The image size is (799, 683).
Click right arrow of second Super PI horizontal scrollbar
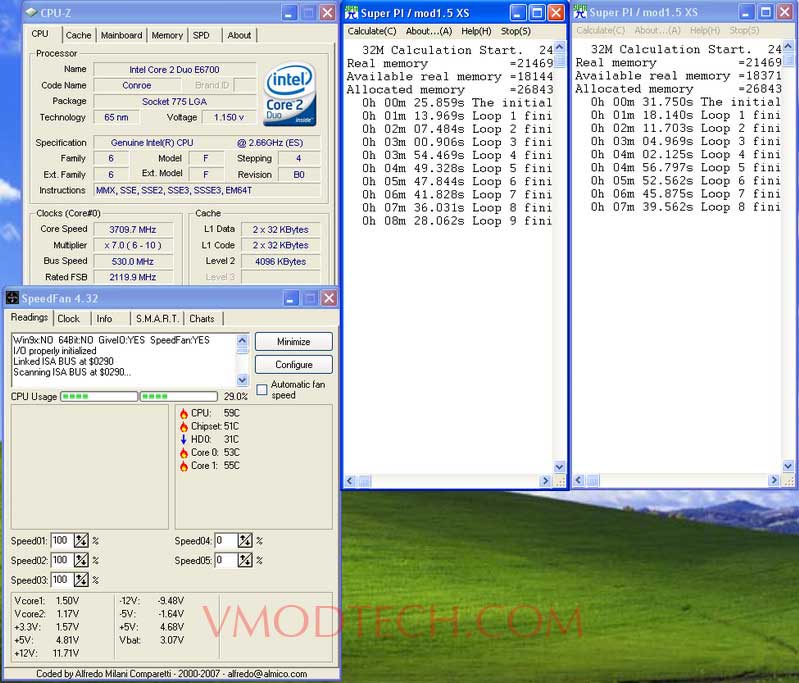click(774, 480)
